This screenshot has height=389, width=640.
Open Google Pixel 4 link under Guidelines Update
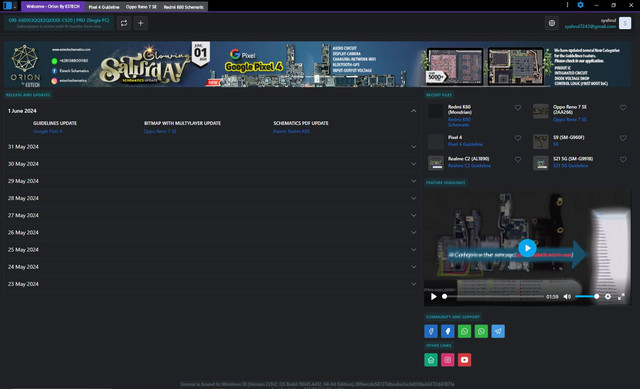click(x=48, y=131)
